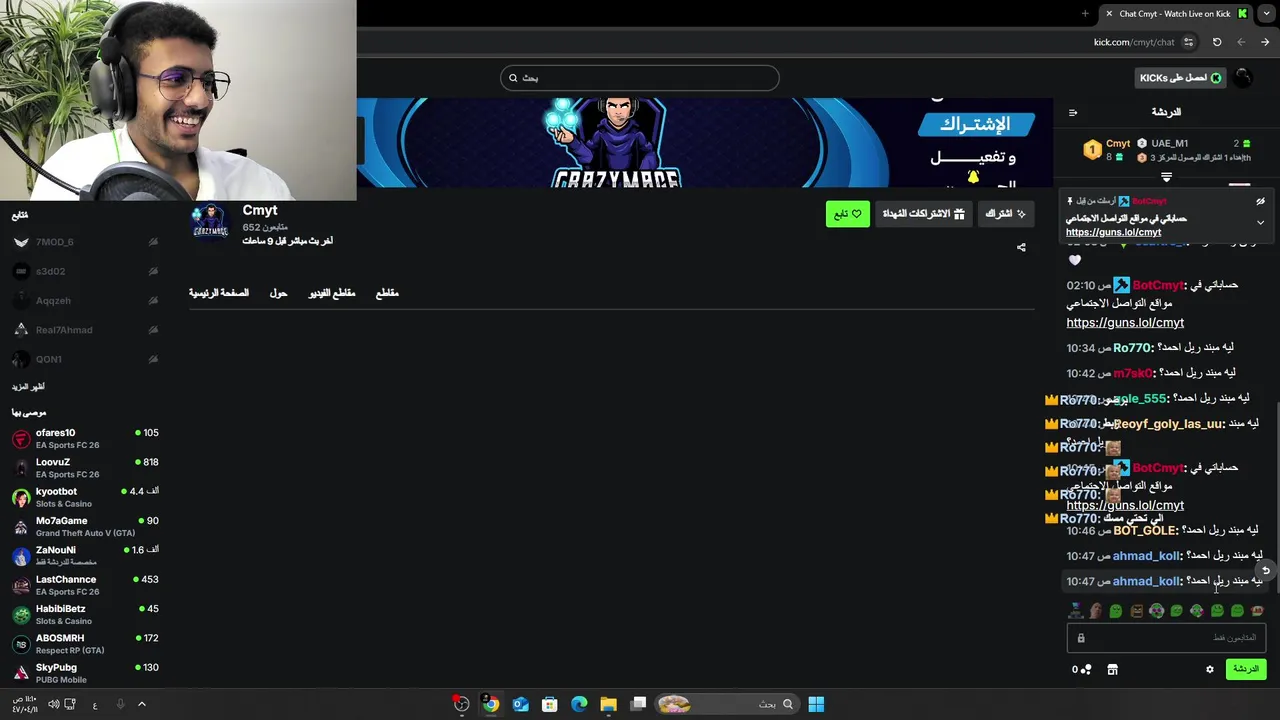
Task: Open the home page tab
Action: [x=219, y=293]
